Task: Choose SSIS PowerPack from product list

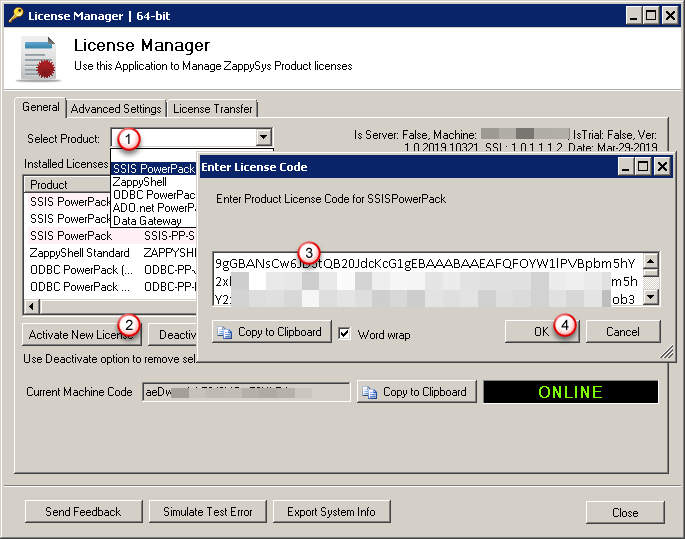Action: click(x=153, y=169)
